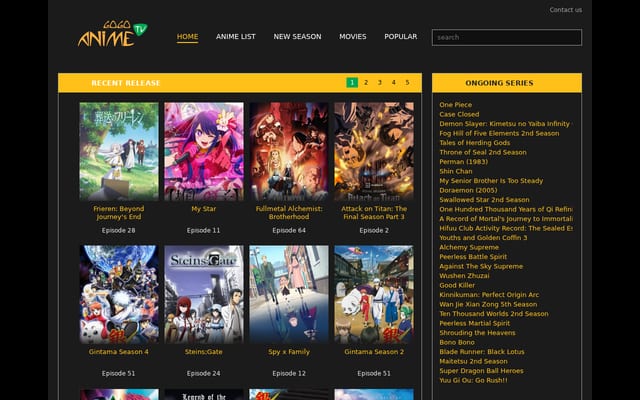Open Tales of Herding Gods link
This screenshot has height=400, width=640.
tap(475, 143)
